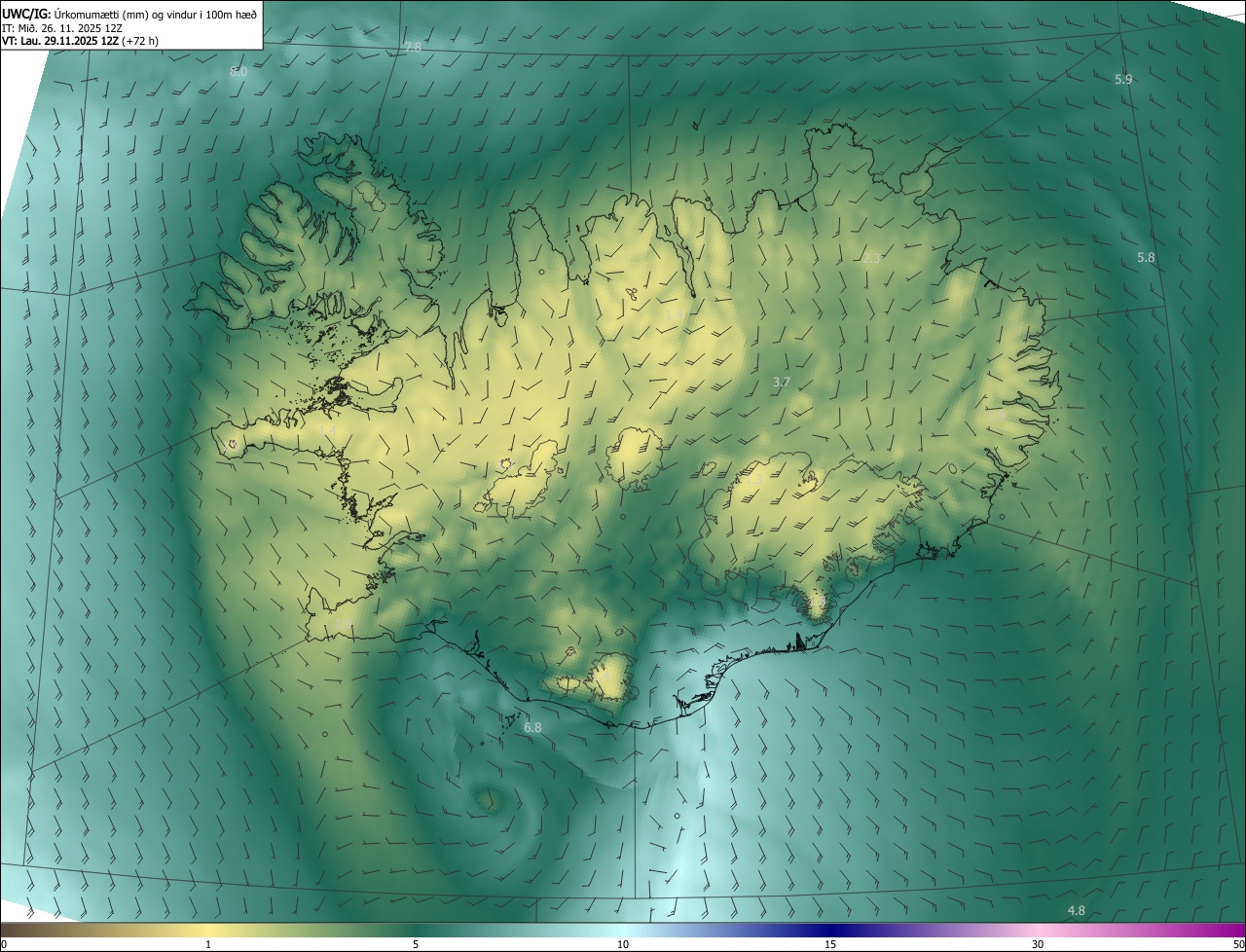Click the '4.8' value on the map
This screenshot has width=1246, height=952.
[1076, 910]
